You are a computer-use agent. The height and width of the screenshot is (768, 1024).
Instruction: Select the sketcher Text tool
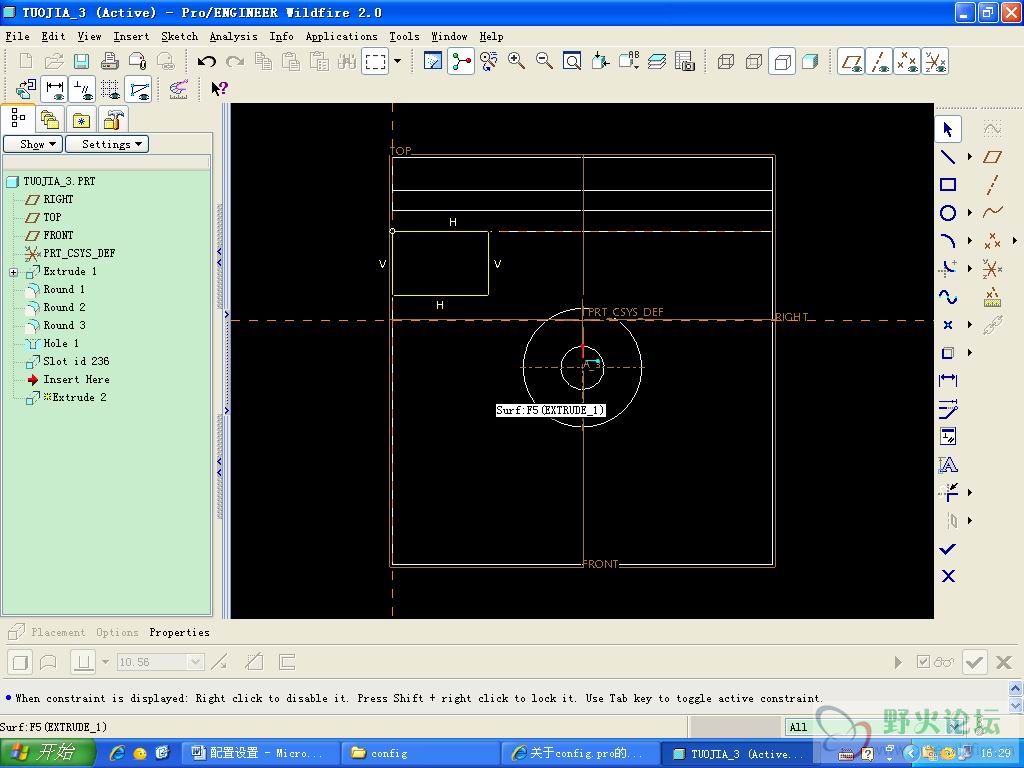(948, 465)
